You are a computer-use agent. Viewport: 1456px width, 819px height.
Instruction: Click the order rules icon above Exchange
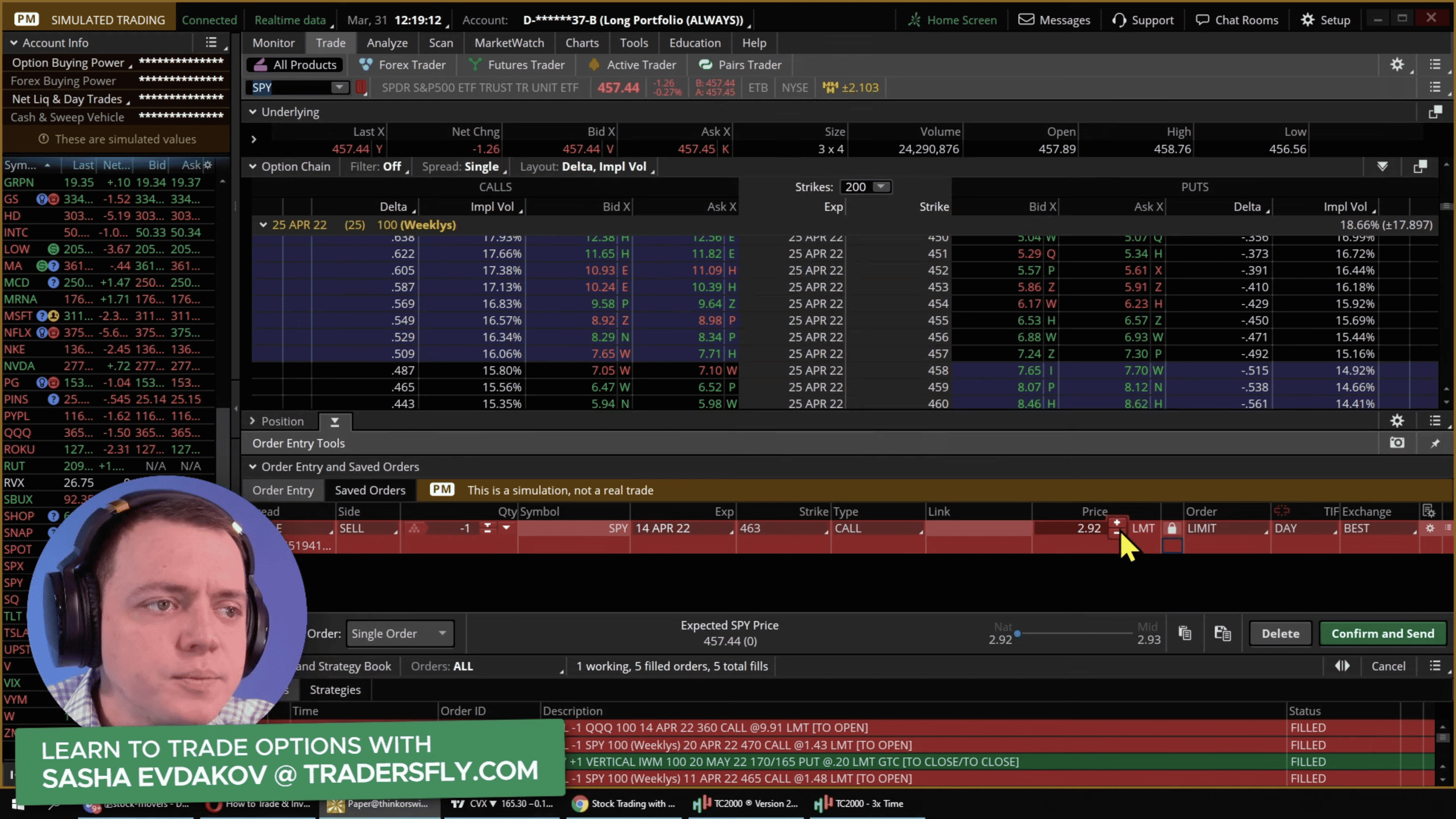(1429, 512)
